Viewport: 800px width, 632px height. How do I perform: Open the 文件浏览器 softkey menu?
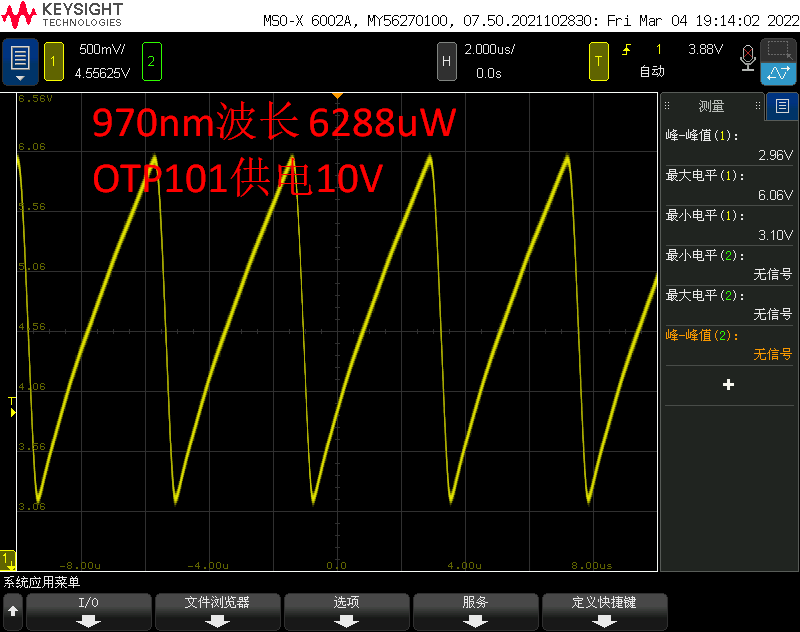(218, 612)
